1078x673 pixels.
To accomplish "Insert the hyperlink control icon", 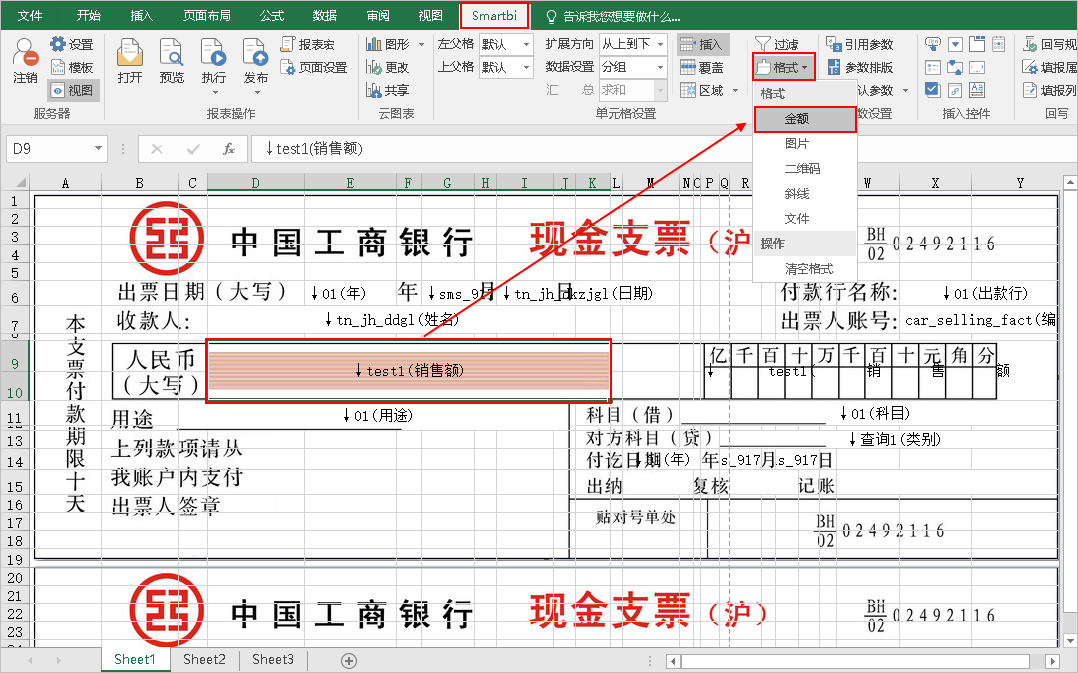I will (955, 89).
